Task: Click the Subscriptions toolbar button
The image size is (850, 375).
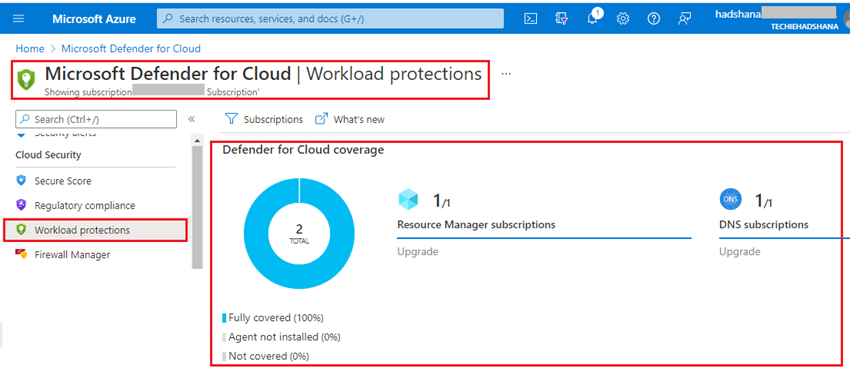Action: [264, 119]
